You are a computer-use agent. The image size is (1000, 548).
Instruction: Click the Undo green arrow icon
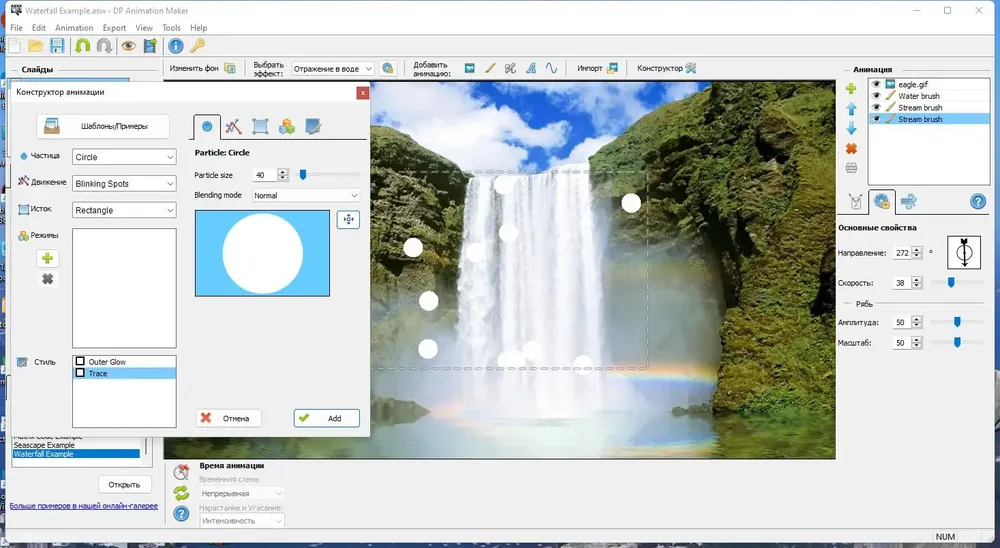(82, 46)
